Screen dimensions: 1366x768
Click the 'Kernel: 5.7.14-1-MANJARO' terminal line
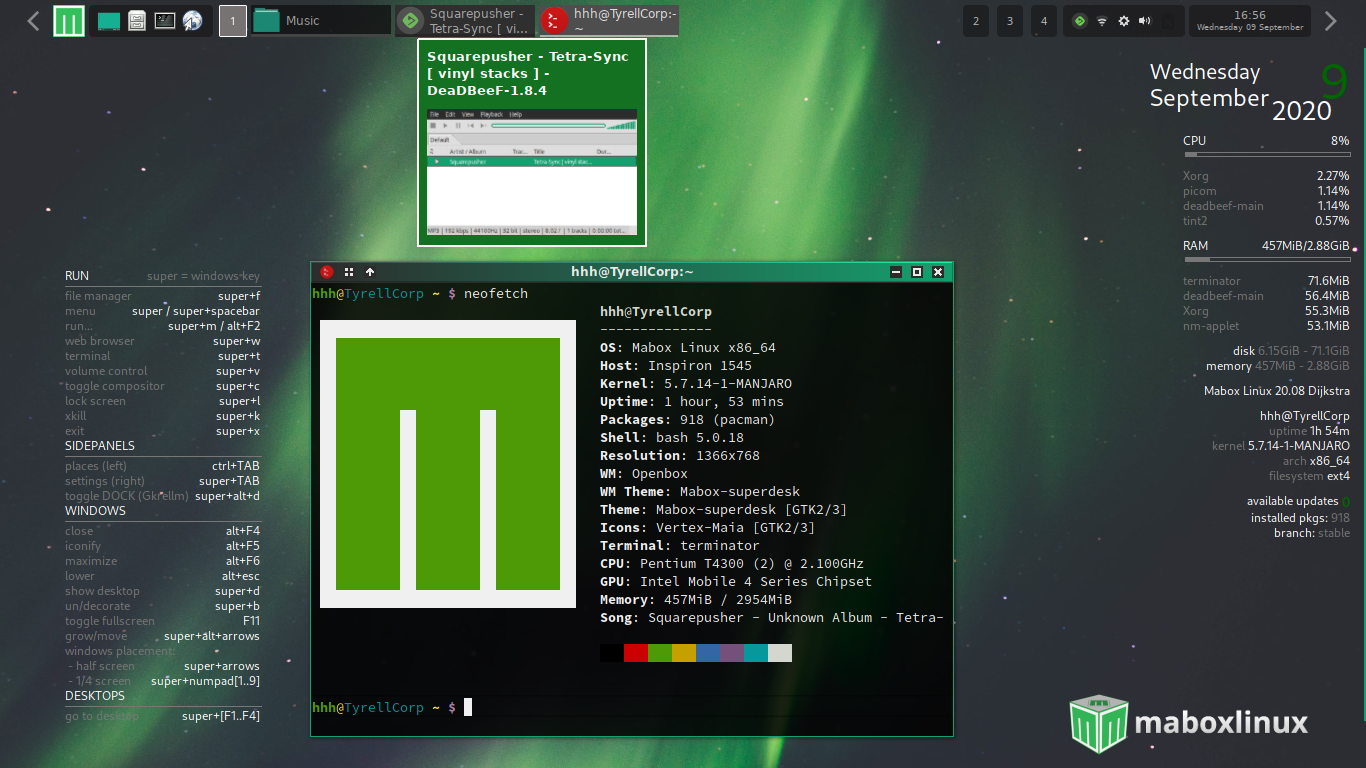[696, 383]
